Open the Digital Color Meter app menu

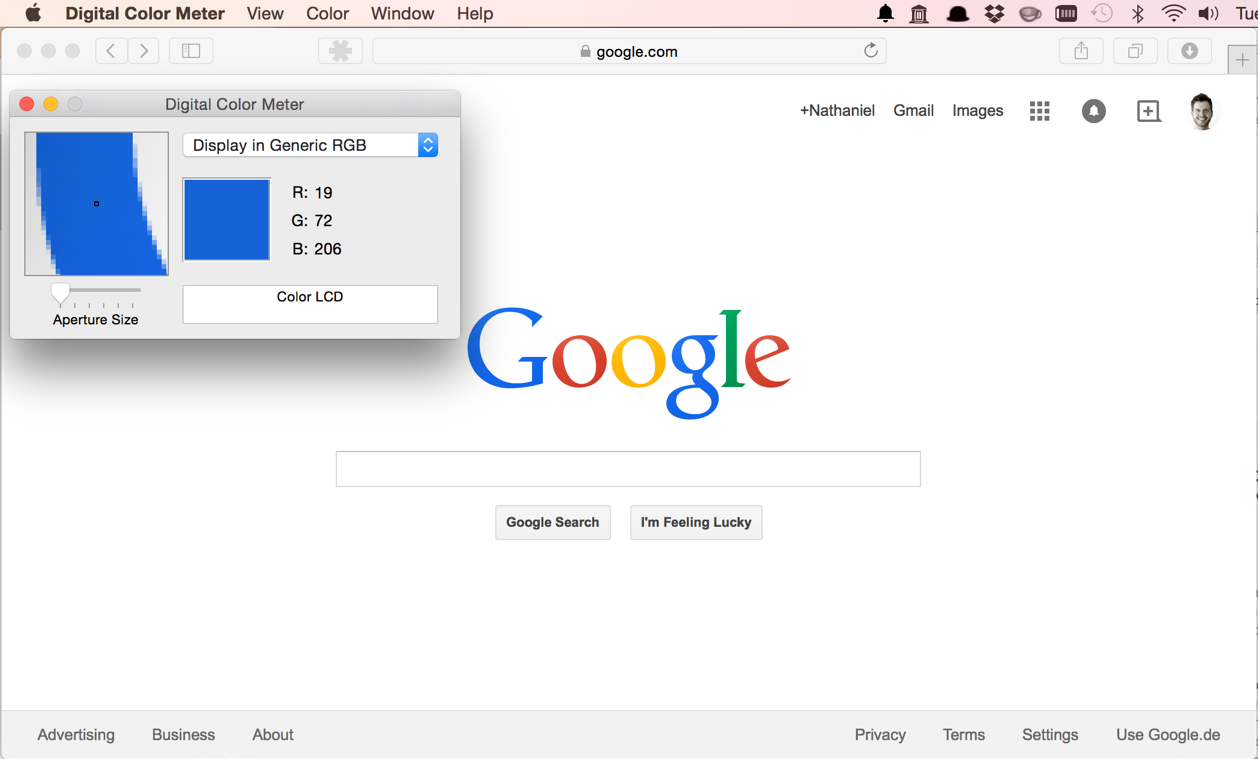click(145, 14)
